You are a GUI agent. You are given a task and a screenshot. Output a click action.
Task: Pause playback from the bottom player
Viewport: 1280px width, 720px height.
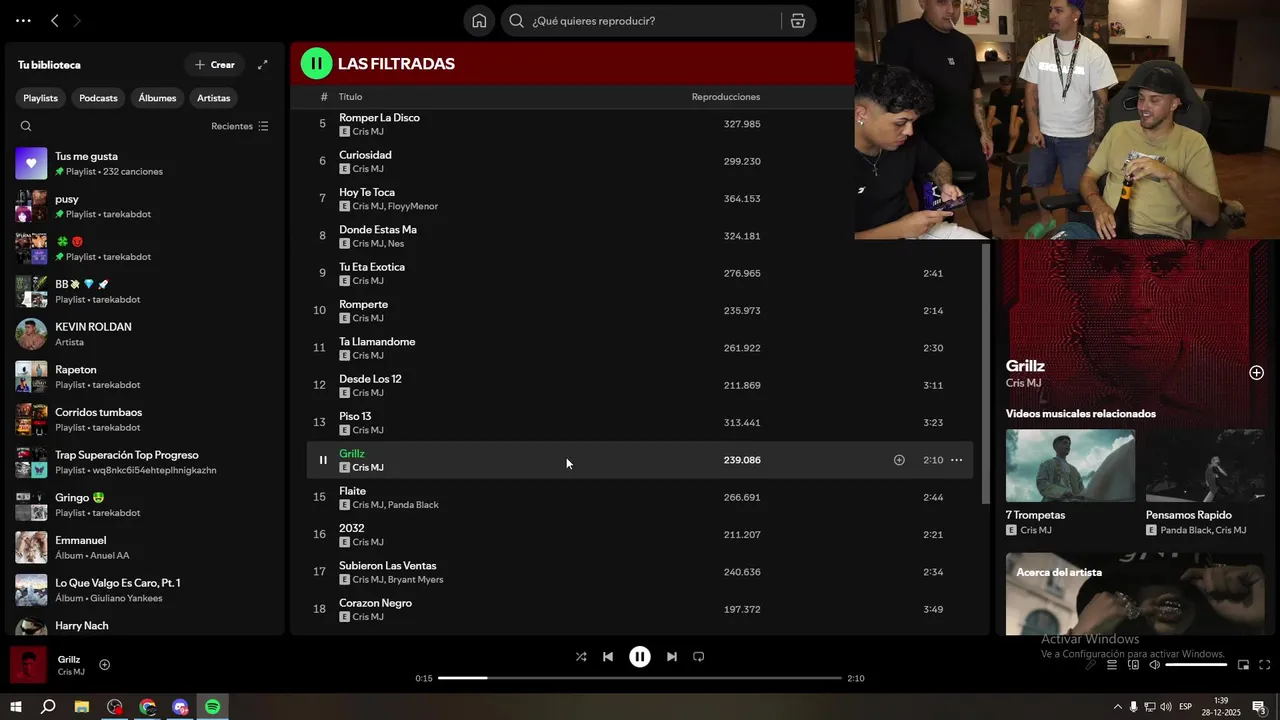[x=640, y=657]
